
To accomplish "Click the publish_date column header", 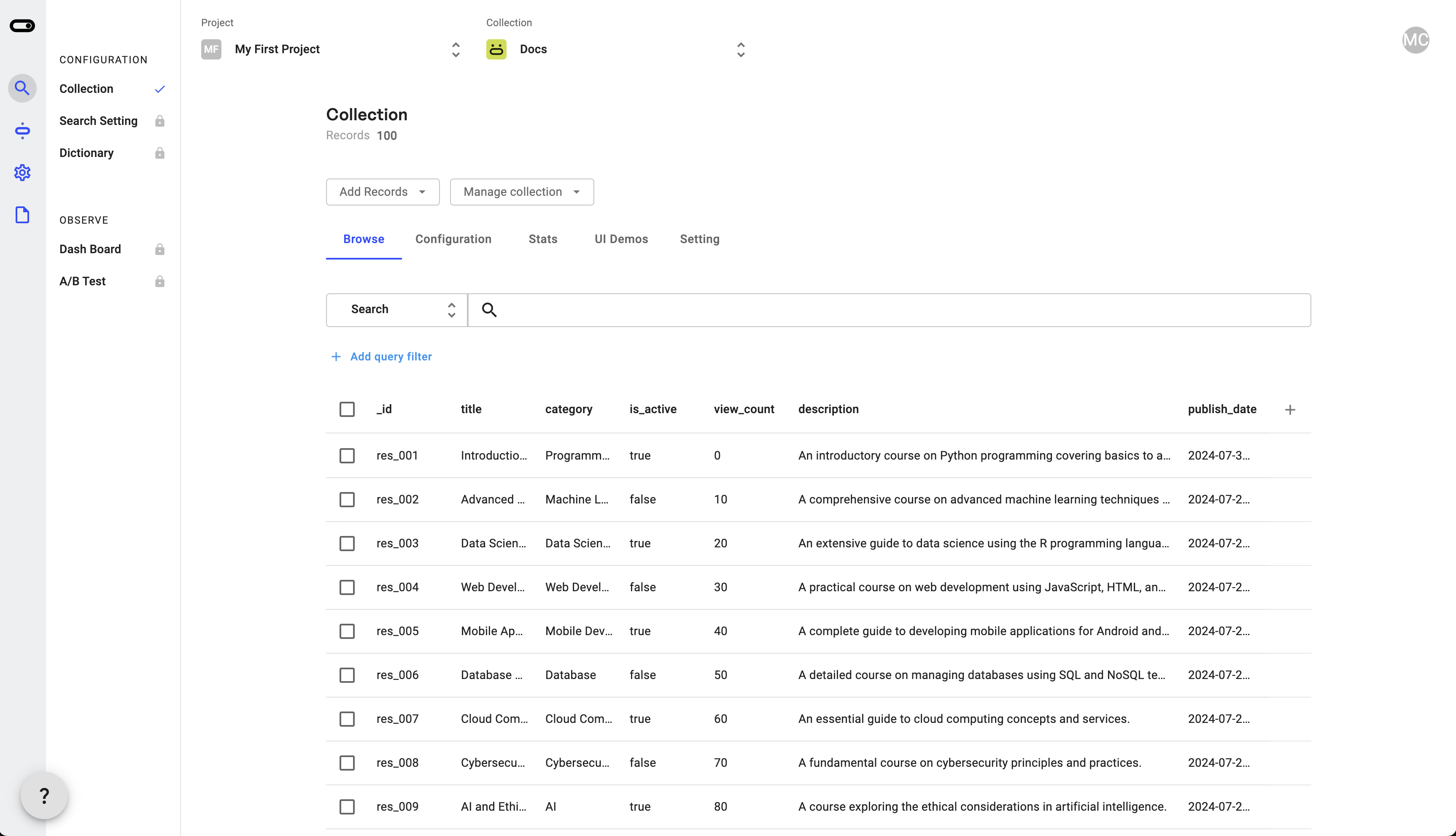I will click(1222, 409).
